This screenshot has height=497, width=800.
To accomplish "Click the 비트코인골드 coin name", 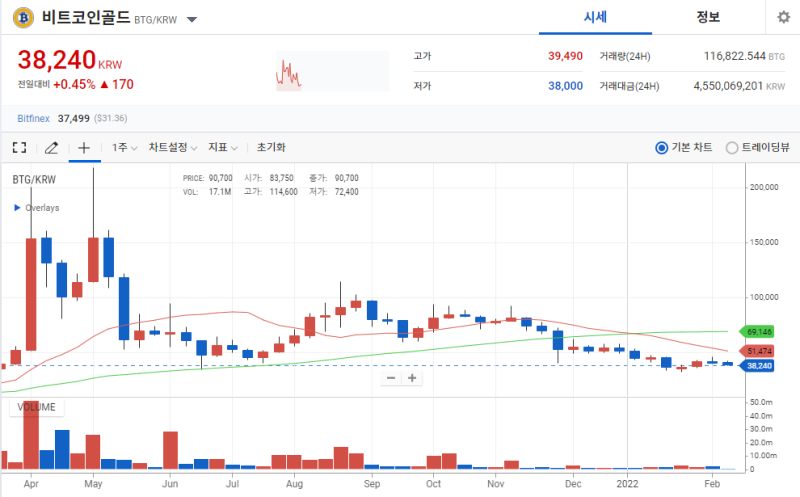I will 86,17.
